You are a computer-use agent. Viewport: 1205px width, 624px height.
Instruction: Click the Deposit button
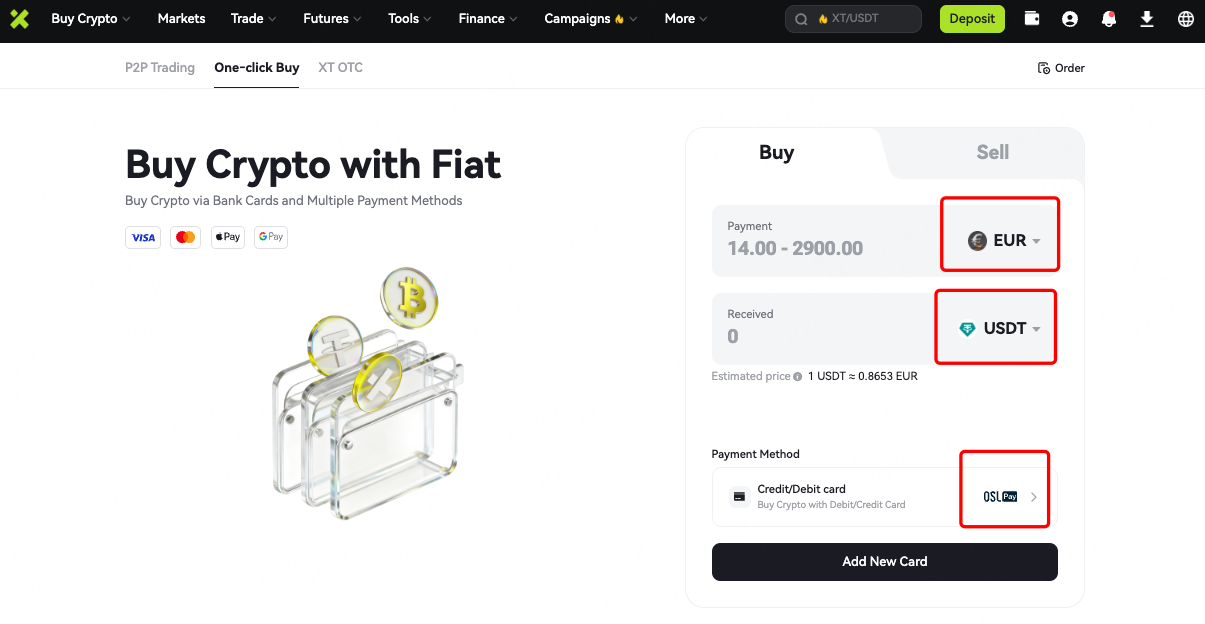[x=971, y=18]
